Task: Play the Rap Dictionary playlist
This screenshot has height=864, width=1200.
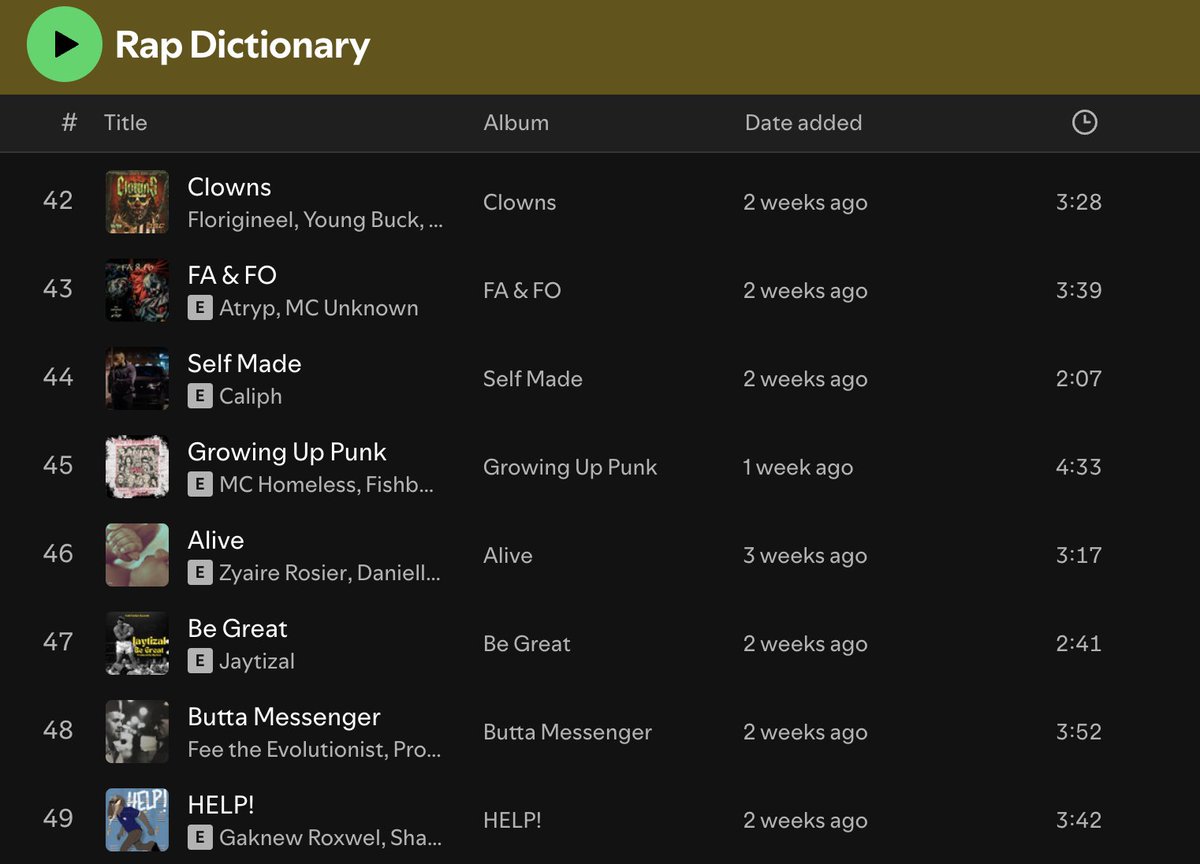Action: pos(64,43)
